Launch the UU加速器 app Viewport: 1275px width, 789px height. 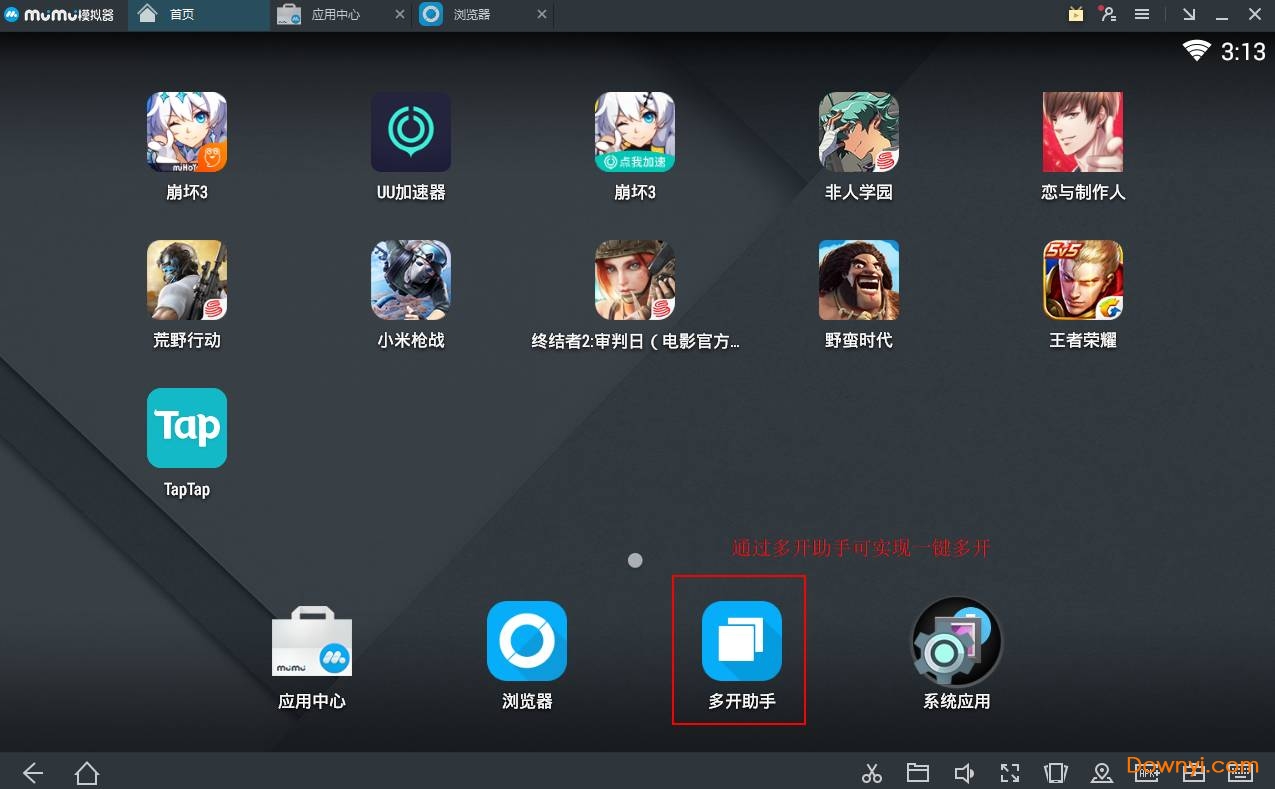(x=410, y=133)
